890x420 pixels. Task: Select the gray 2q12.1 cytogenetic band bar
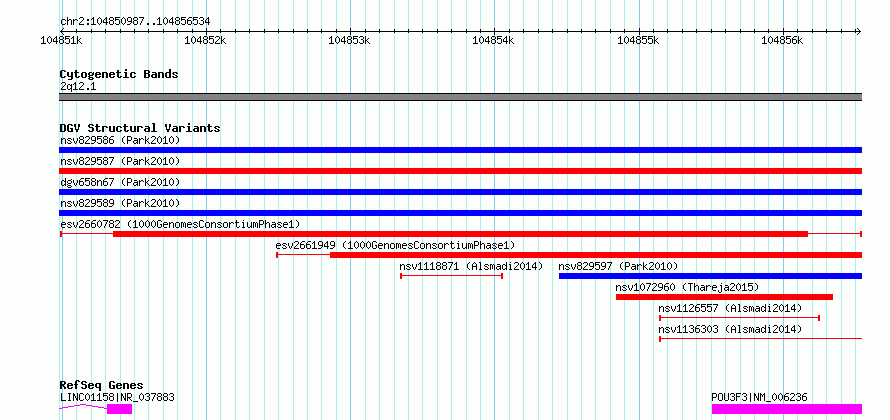coord(460,97)
